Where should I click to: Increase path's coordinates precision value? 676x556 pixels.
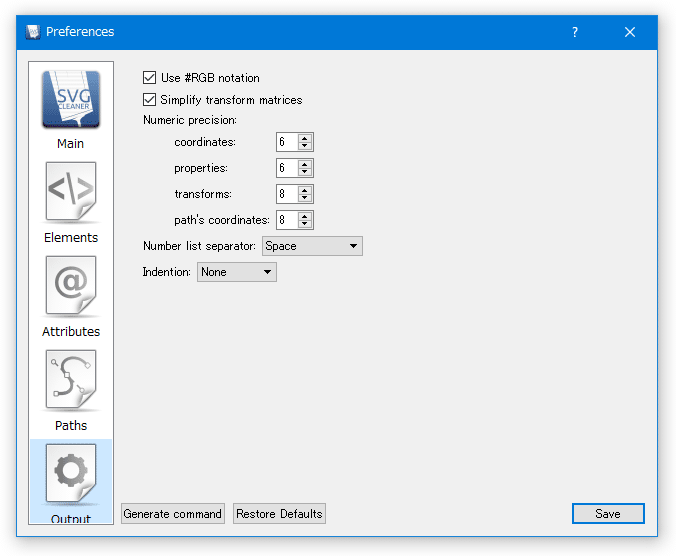tap(305, 216)
